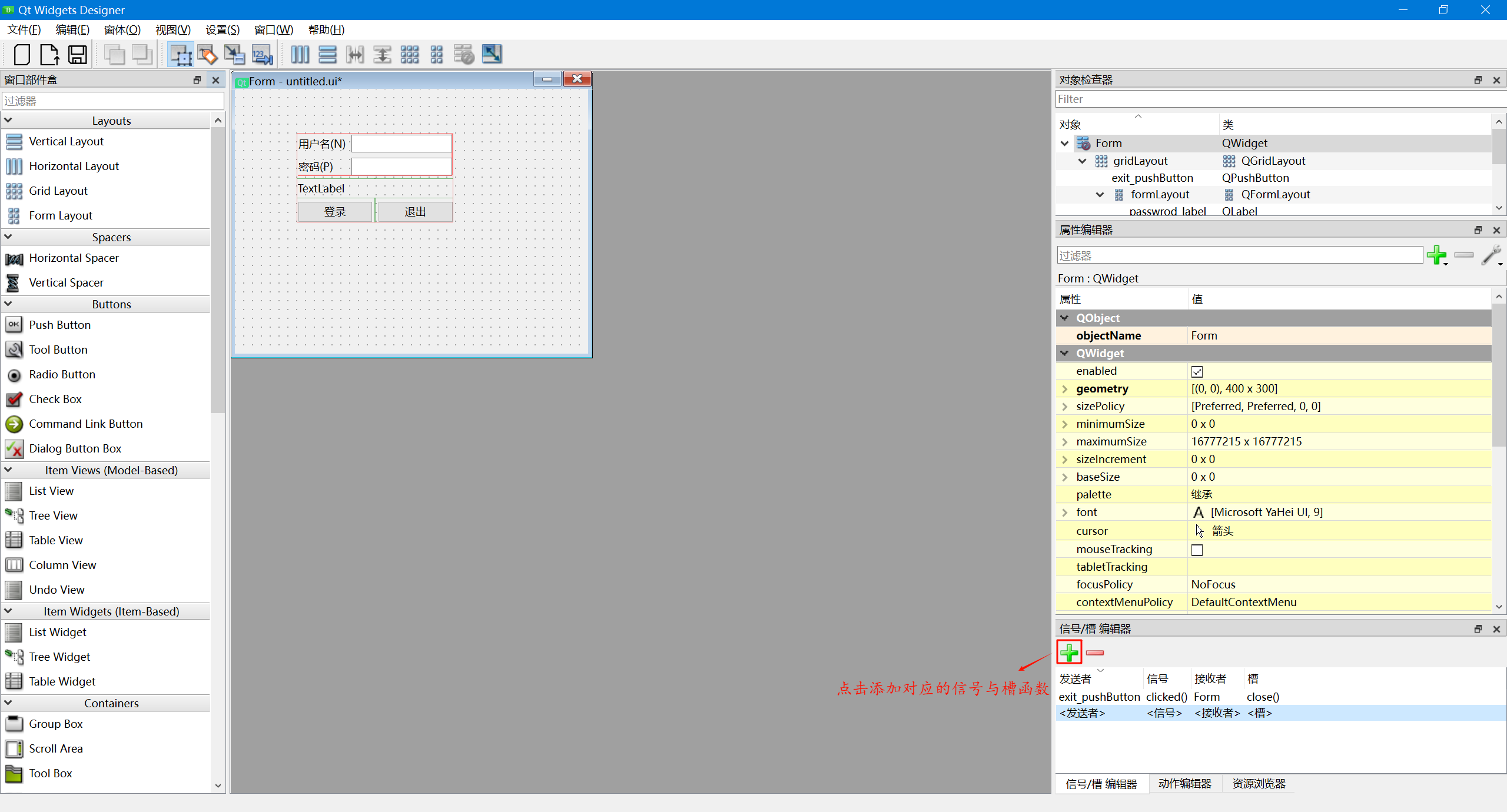
Task: Expand the geometry property row
Action: pos(1064,389)
